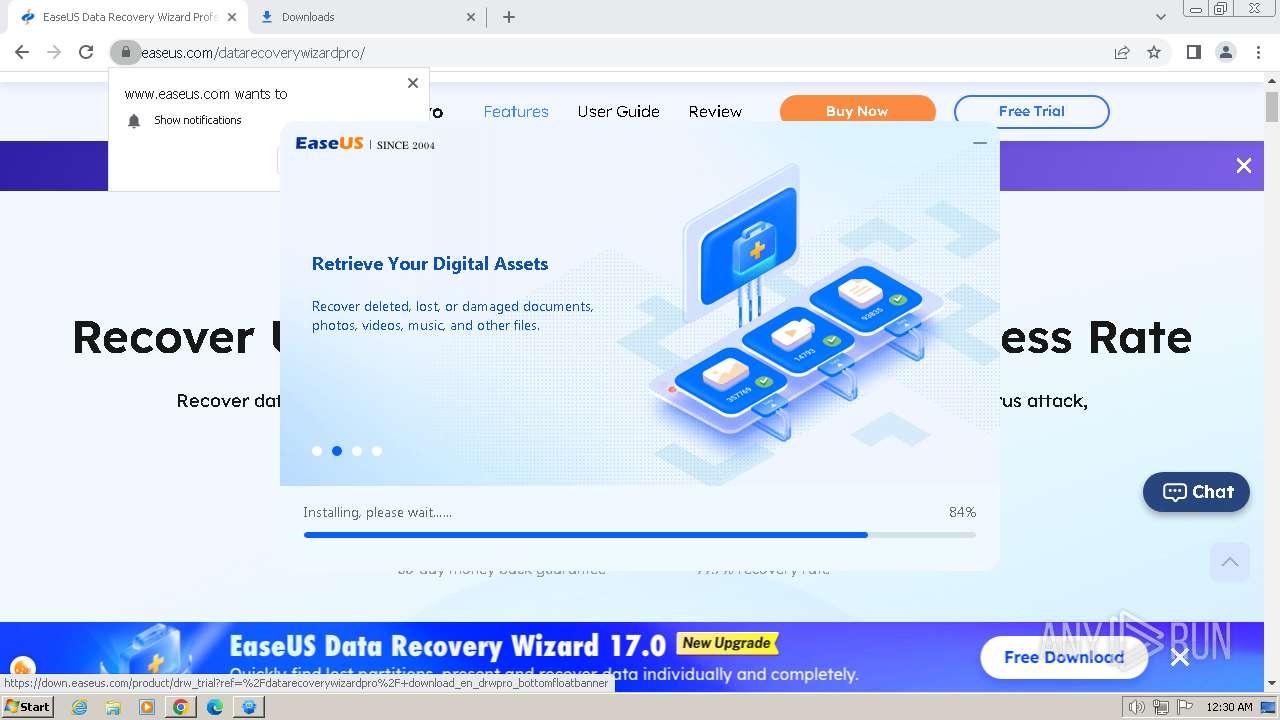Click the page vertical scrollbar thumb
The image size is (1280, 720).
[1272, 106]
